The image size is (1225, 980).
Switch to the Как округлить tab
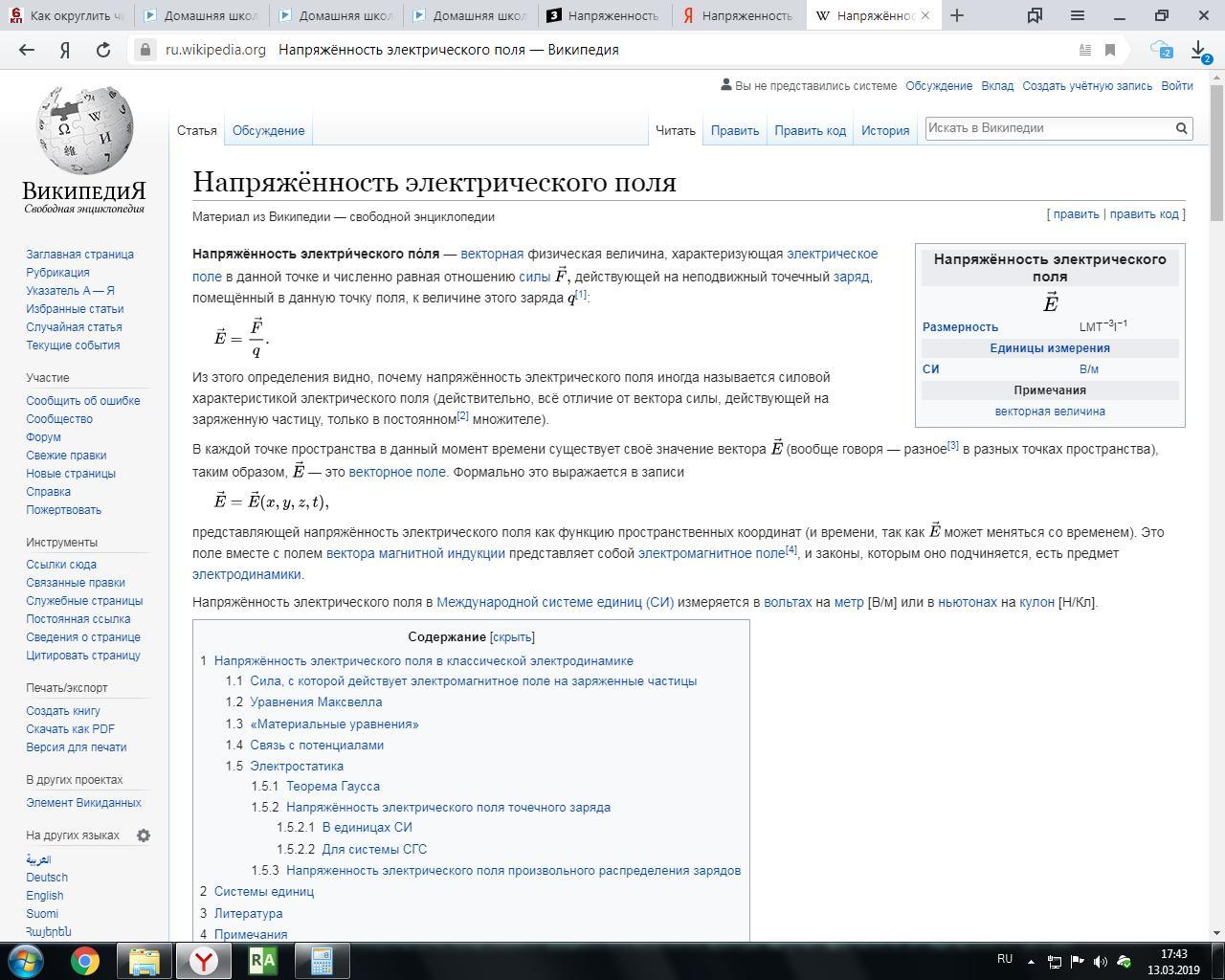67,15
